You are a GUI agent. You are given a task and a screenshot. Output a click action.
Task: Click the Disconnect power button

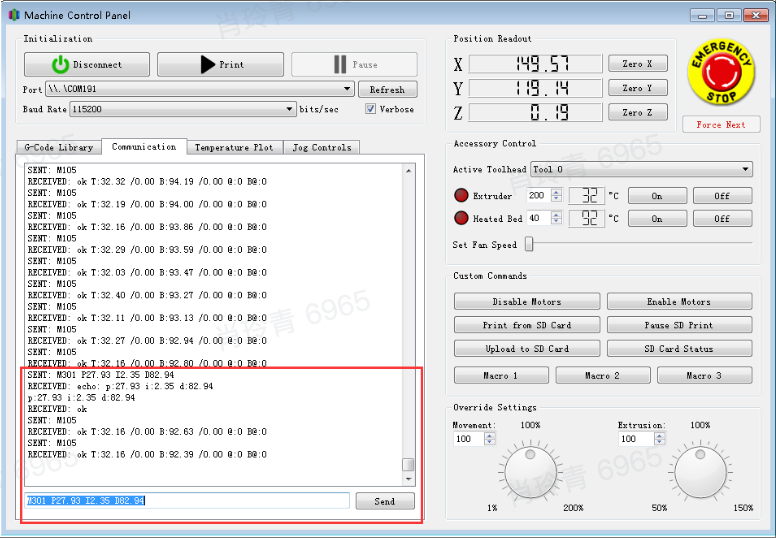pos(87,65)
